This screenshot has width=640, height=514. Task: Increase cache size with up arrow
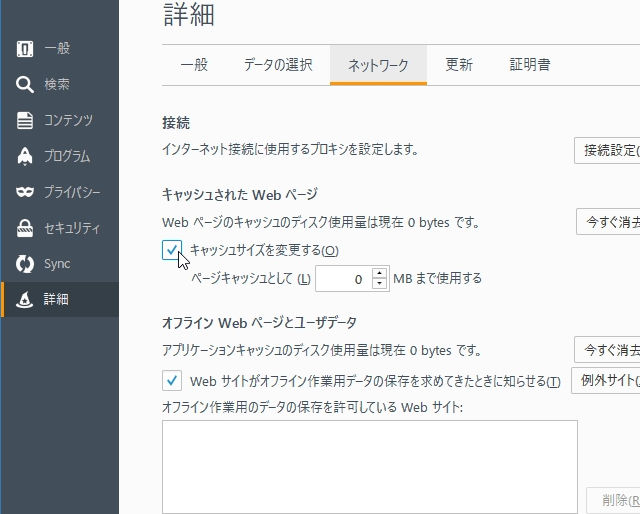380,273
